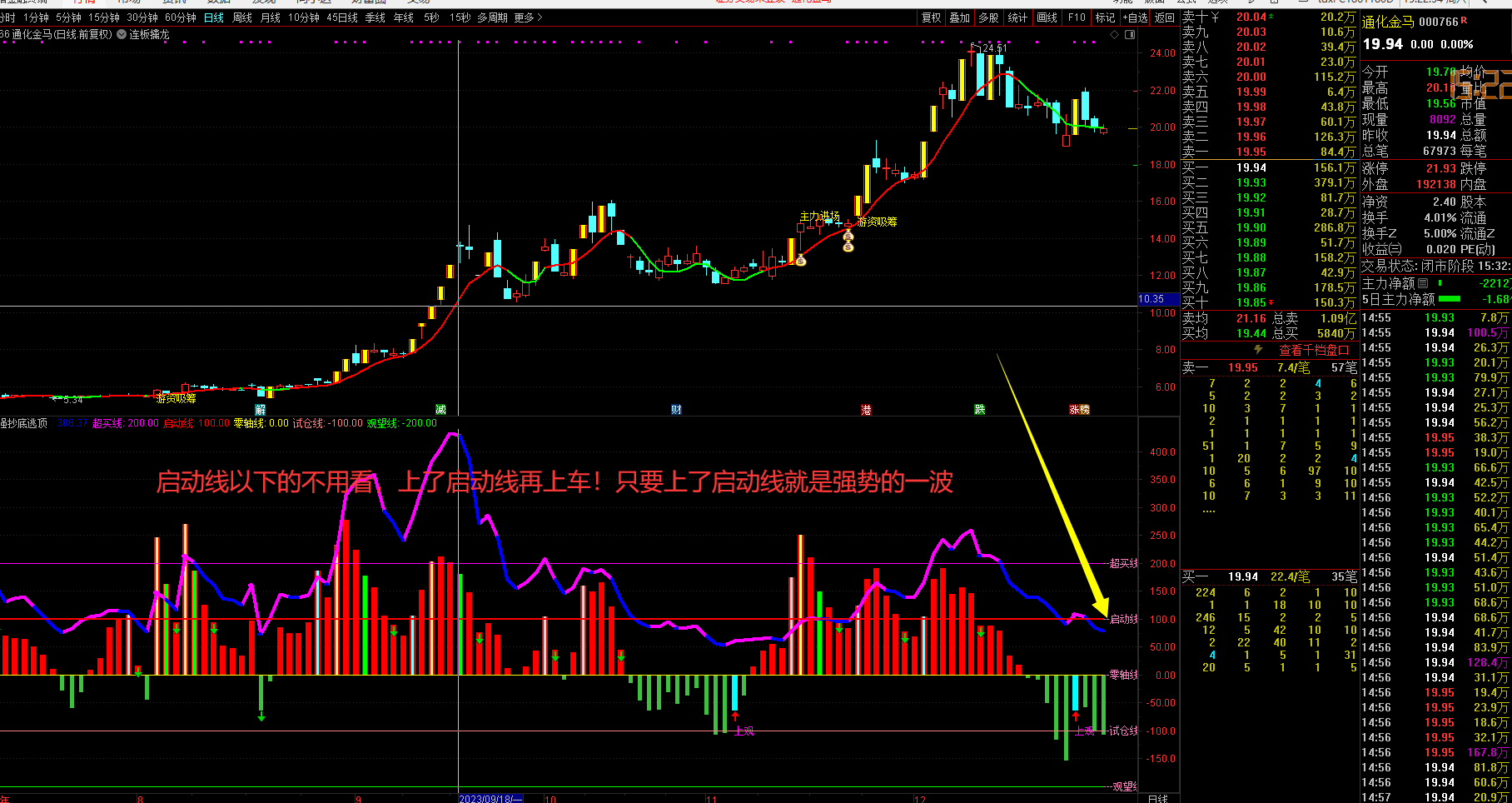Image resolution: width=1512 pixels, height=803 pixels.
Task: Click the 叠加 overlay button
Action: [x=960, y=17]
